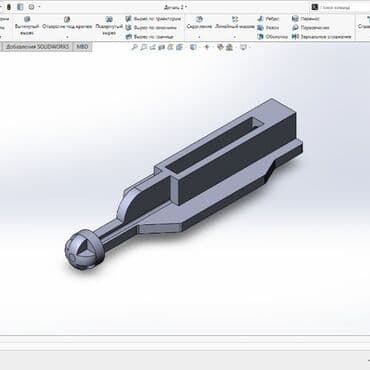Open the MBD tab
The image size is (370, 370).
82,47
